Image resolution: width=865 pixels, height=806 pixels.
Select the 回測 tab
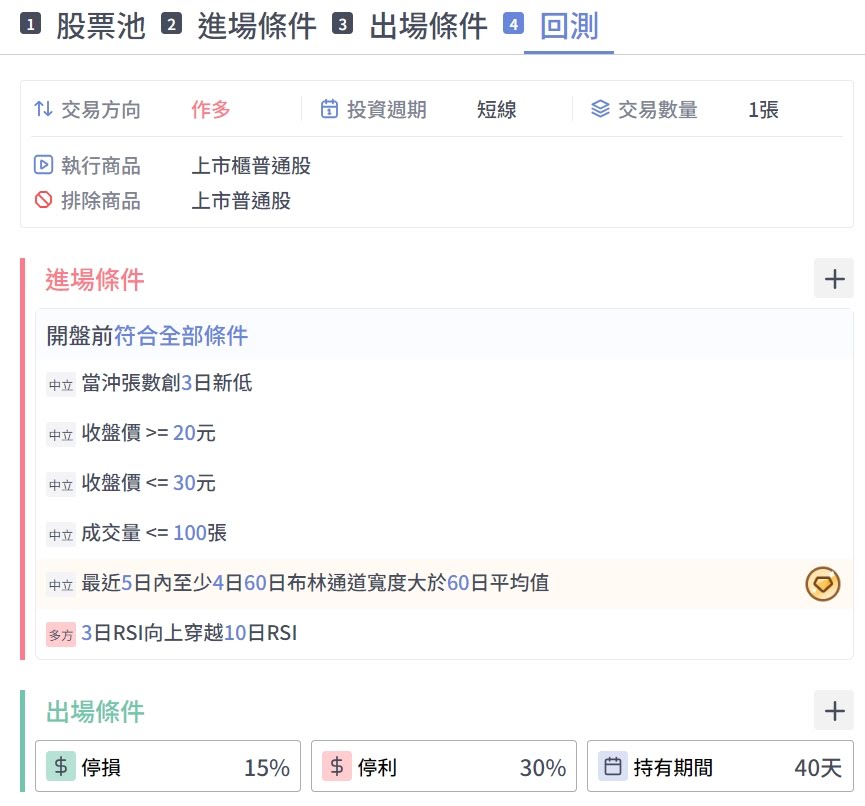(568, 26)
